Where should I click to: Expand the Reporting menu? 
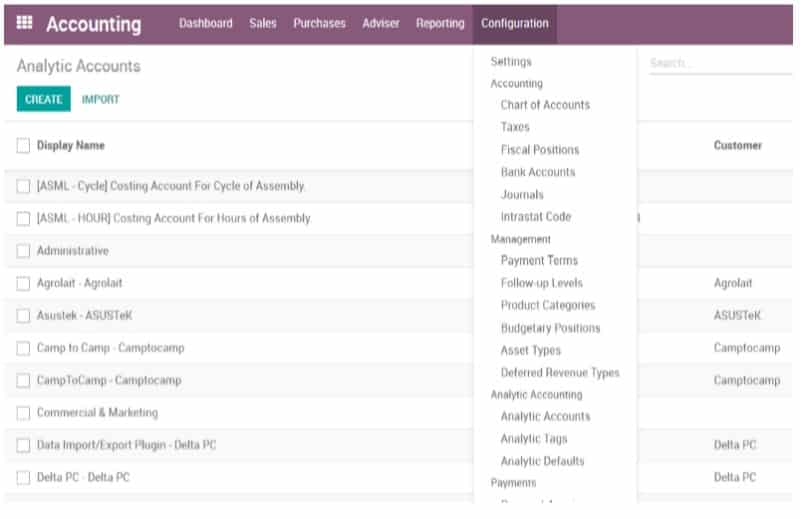click(440, 23)
